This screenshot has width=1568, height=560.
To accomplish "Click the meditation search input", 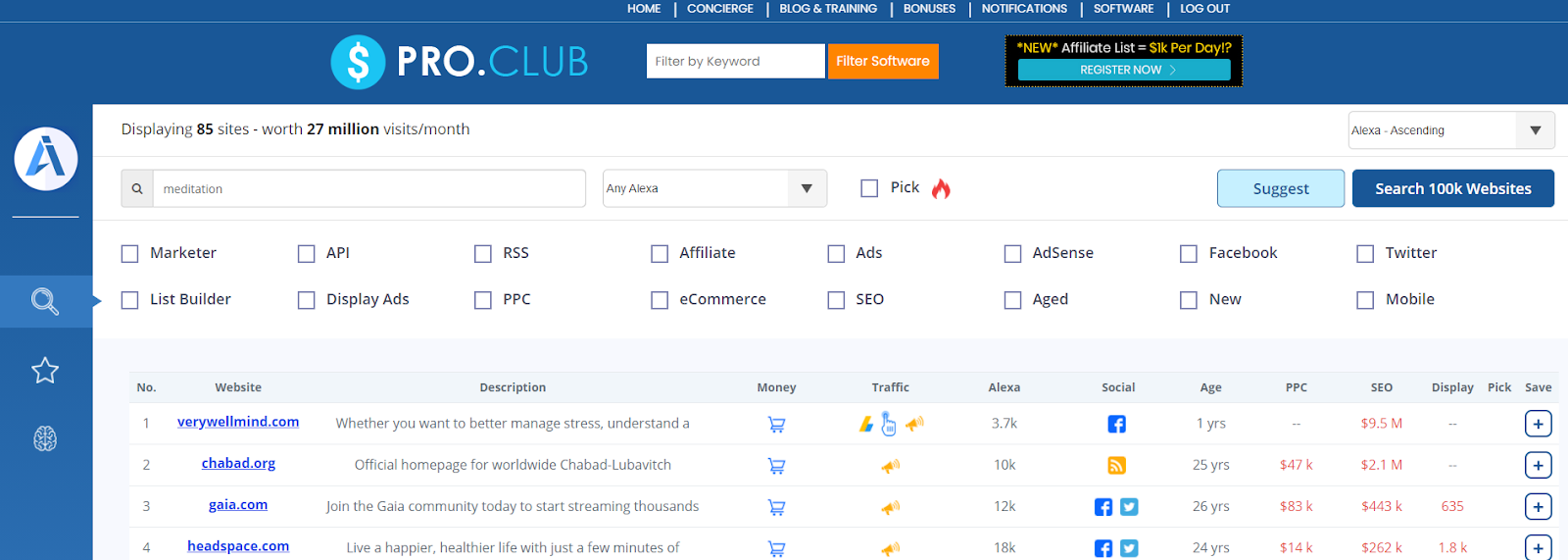I will 369,188.
